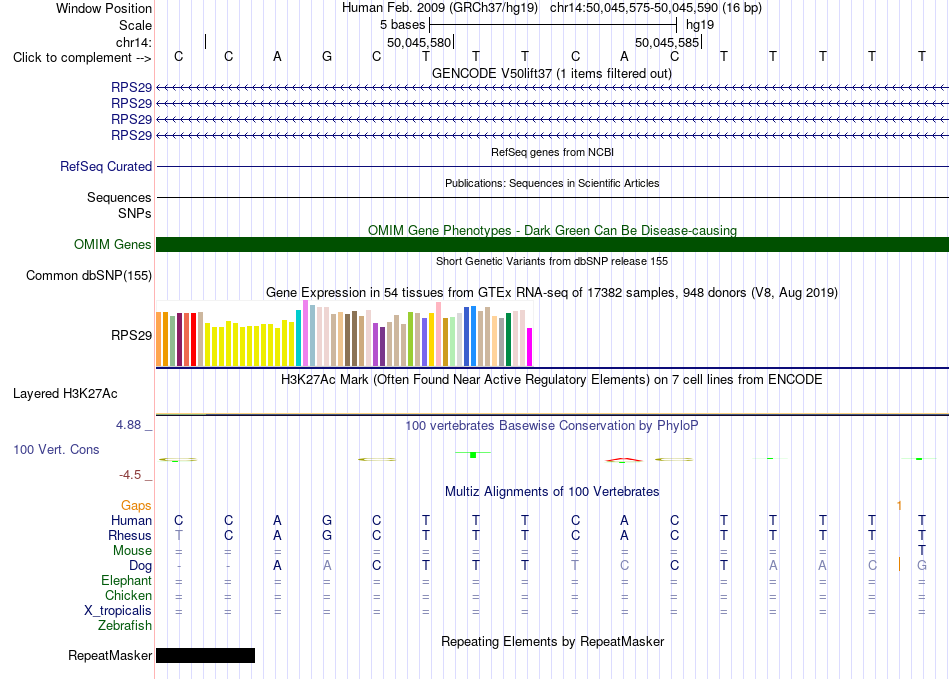The image size is (950, 679).
Task: Open the OMIM Gene Phenotypes track title
Action: 552,231
